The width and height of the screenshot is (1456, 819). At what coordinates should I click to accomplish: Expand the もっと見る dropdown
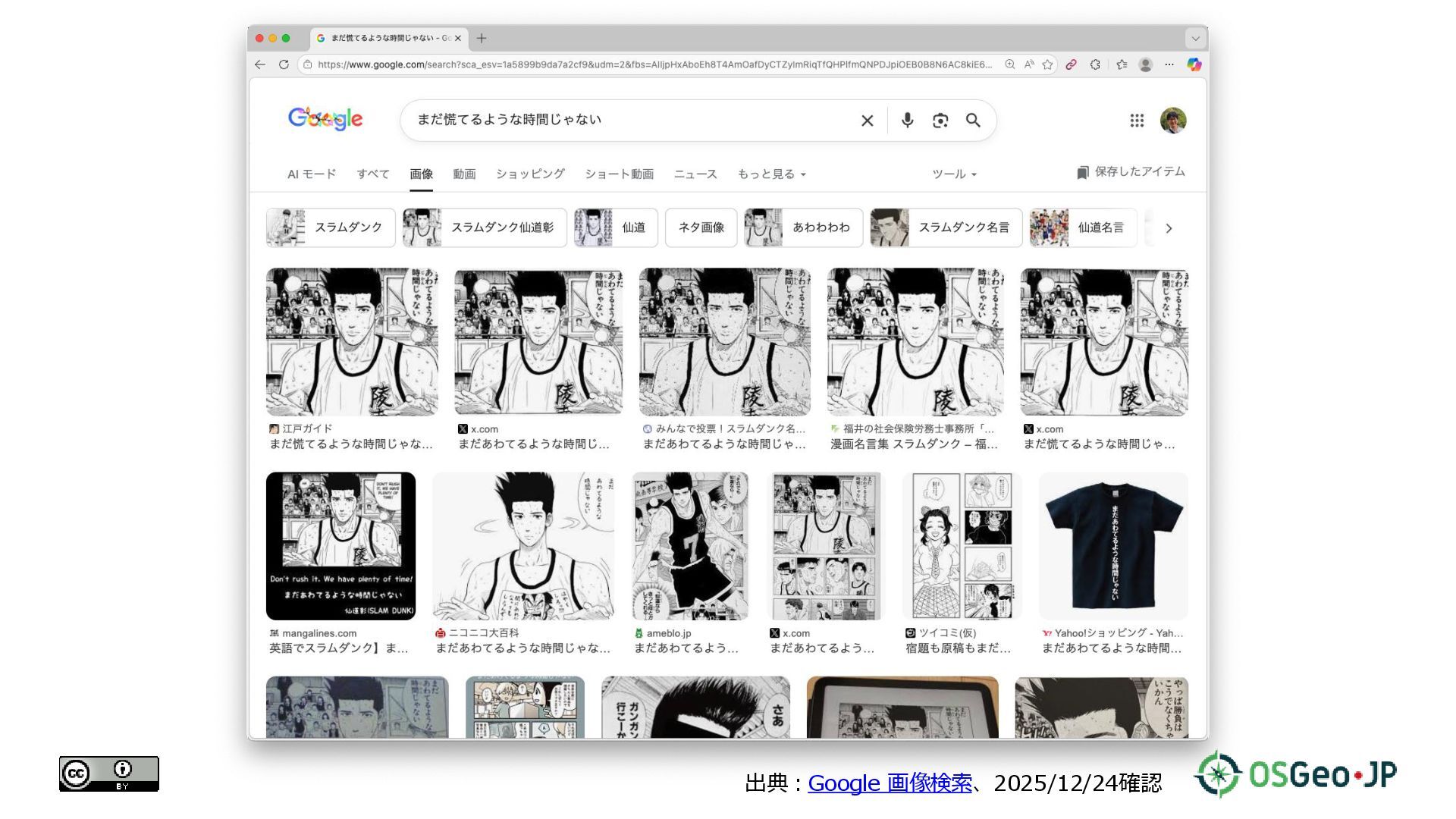tap(771, 174)
